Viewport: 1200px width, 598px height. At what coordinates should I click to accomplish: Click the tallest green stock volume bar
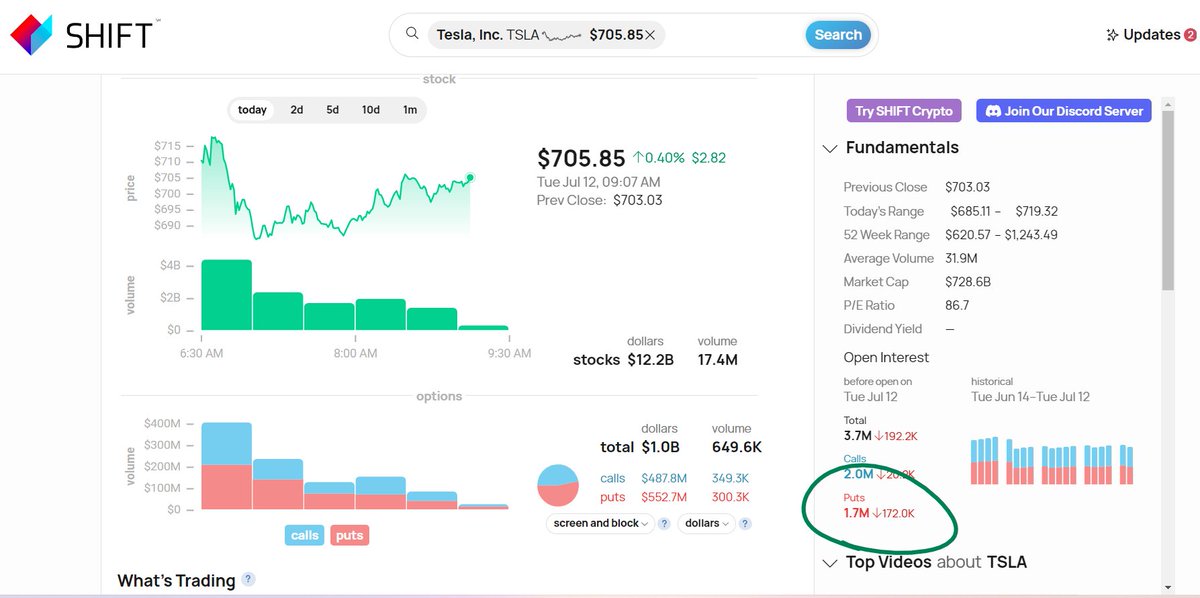point(226,295)
